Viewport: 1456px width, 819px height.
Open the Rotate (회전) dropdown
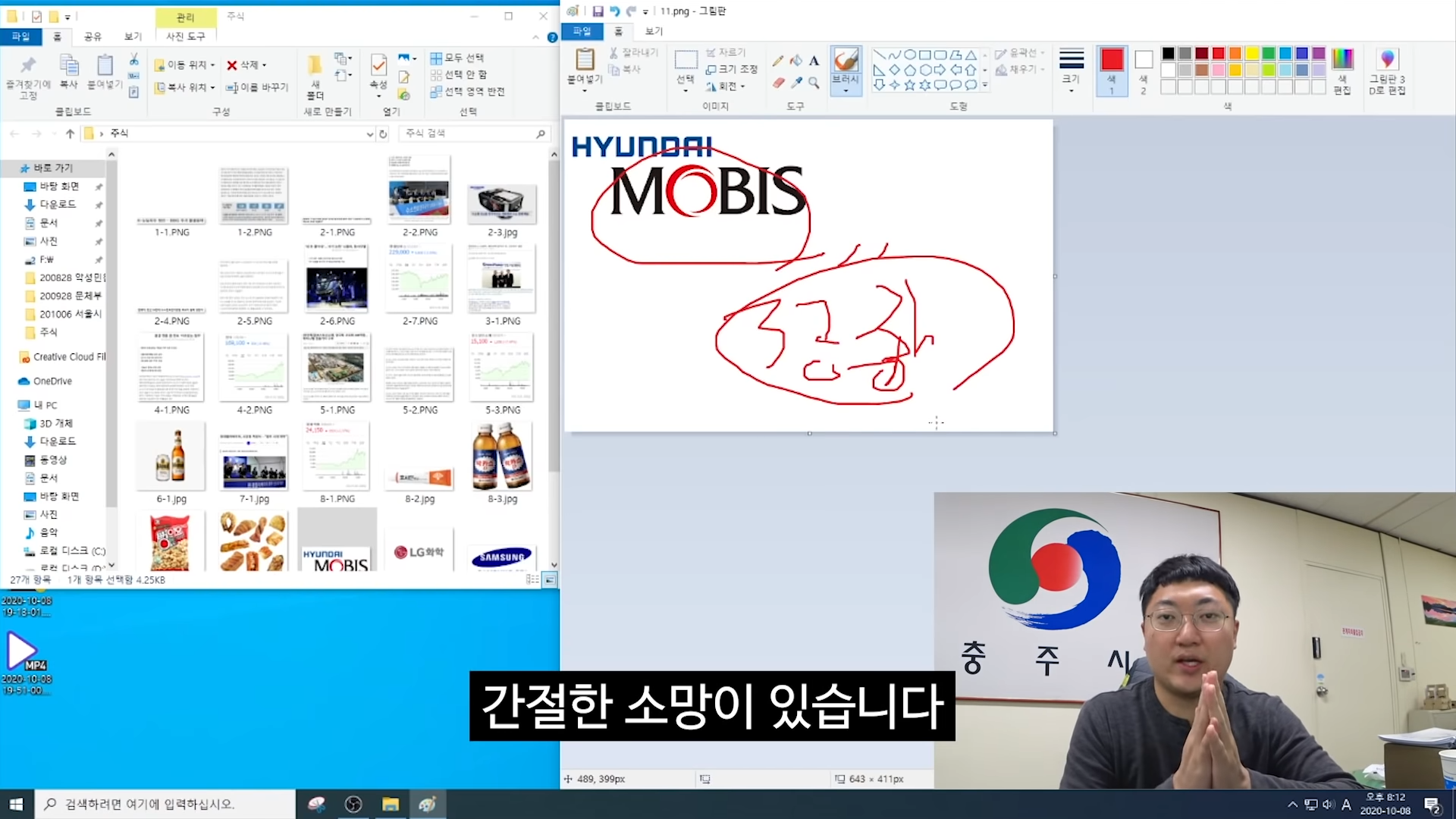(x=726, y=86)
